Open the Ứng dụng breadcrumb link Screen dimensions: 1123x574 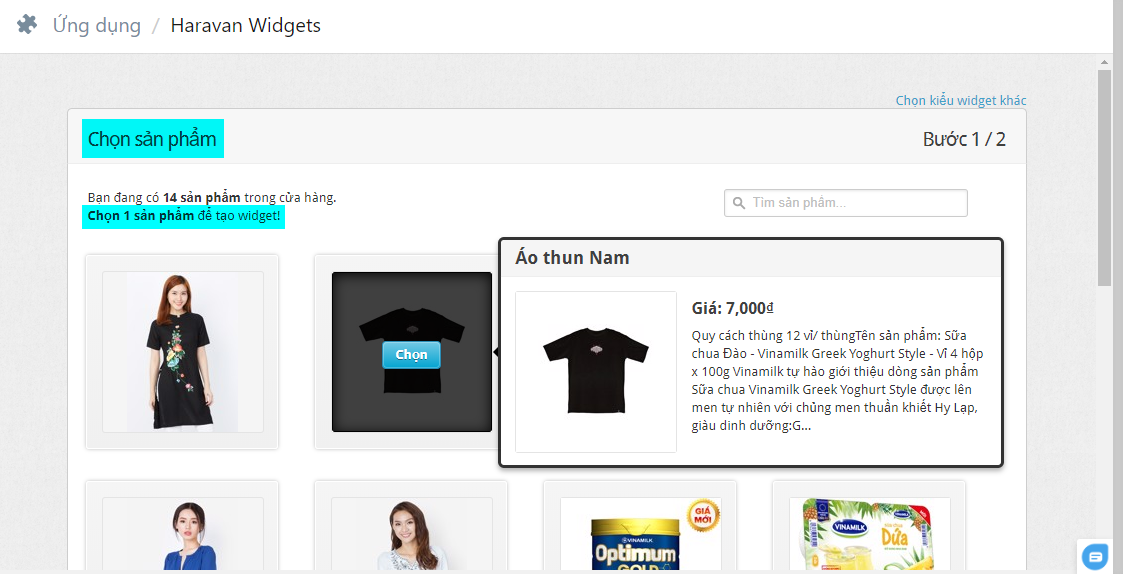(x=97, y=26)
